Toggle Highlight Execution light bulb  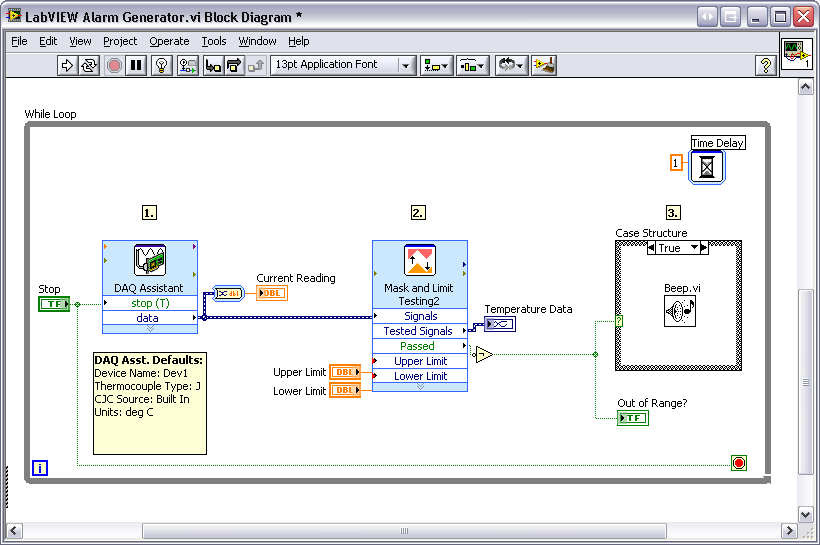point(161,65)
